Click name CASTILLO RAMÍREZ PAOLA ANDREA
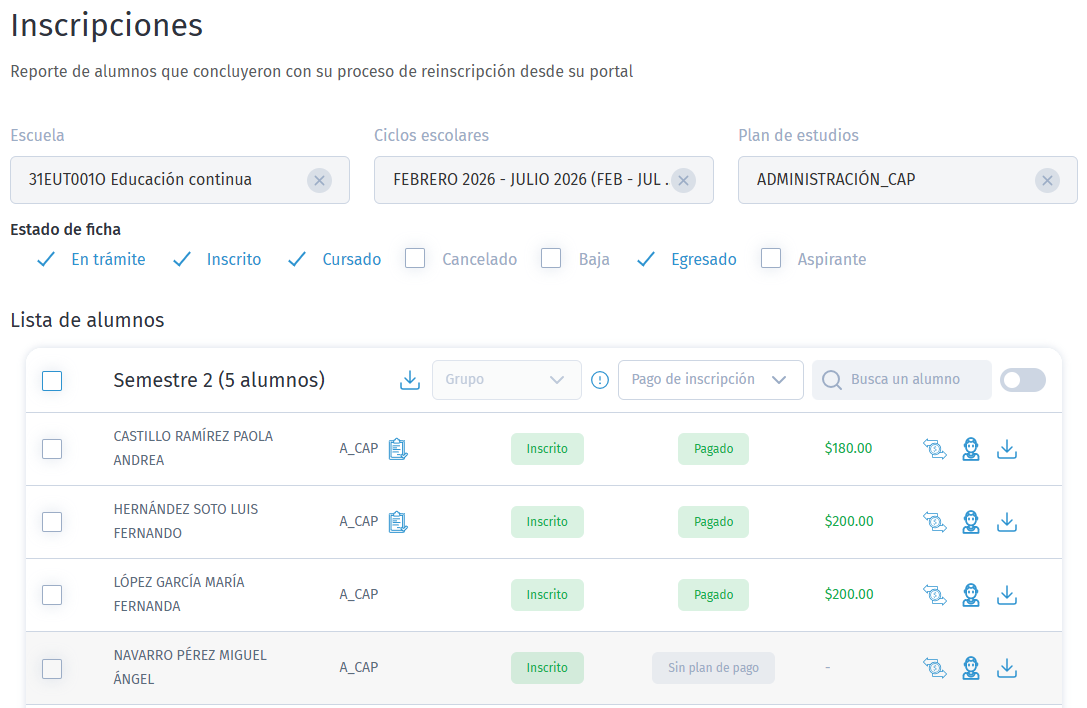 click(193, 448)
